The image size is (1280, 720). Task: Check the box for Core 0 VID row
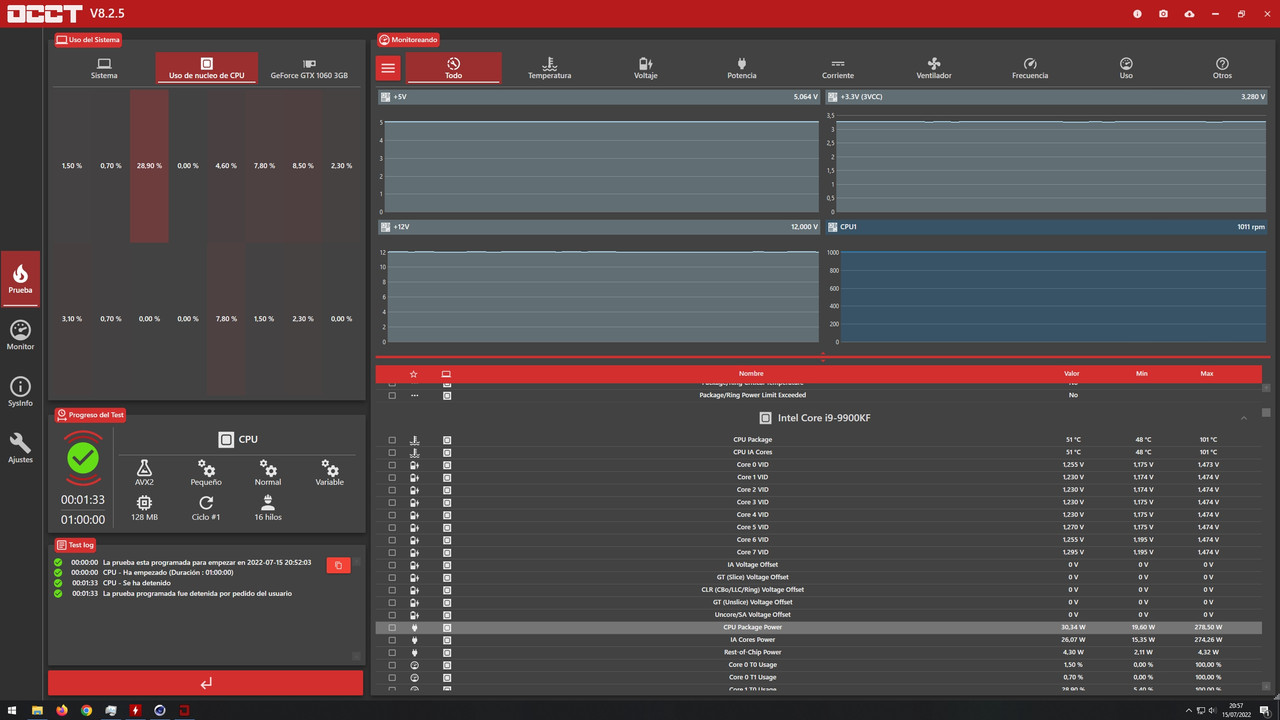[x=392, y=465]
